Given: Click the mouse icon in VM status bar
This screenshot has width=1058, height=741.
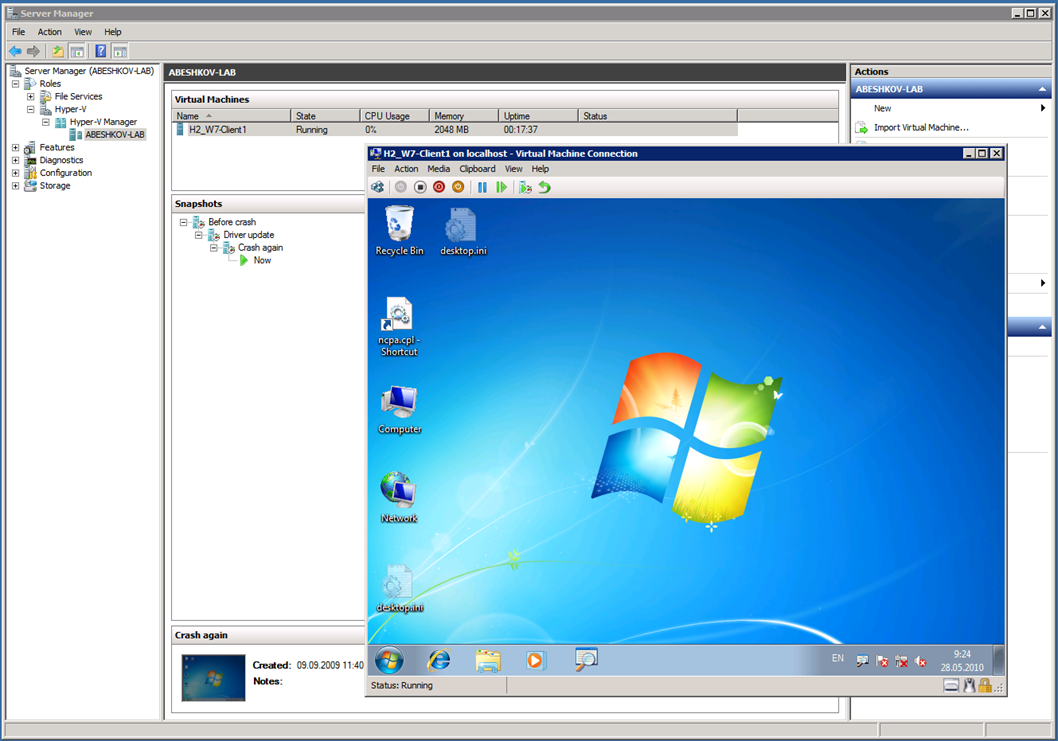Looking at the screenshot, I should point(970,686).
